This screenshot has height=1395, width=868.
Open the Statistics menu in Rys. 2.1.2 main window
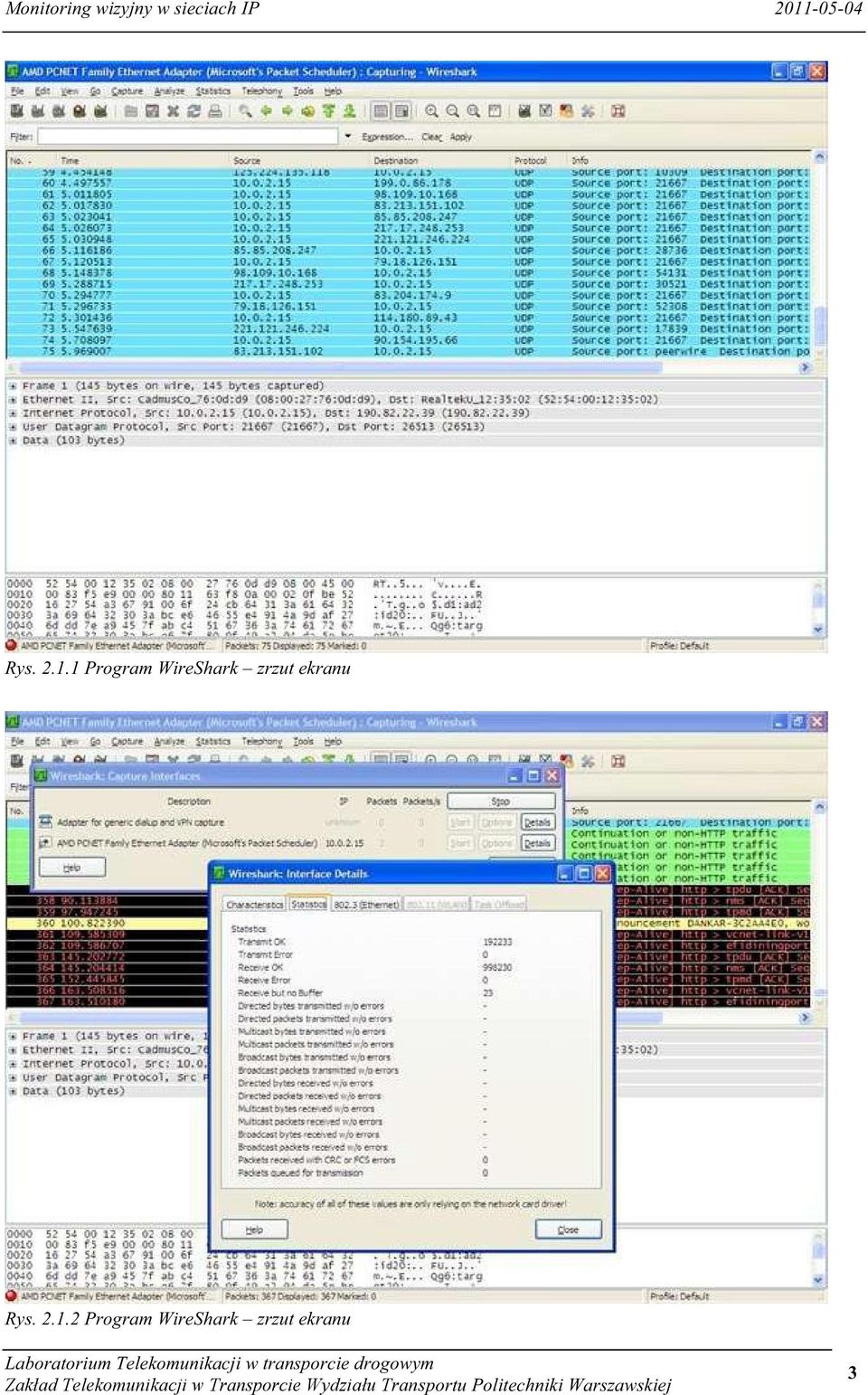click(213, 742)
